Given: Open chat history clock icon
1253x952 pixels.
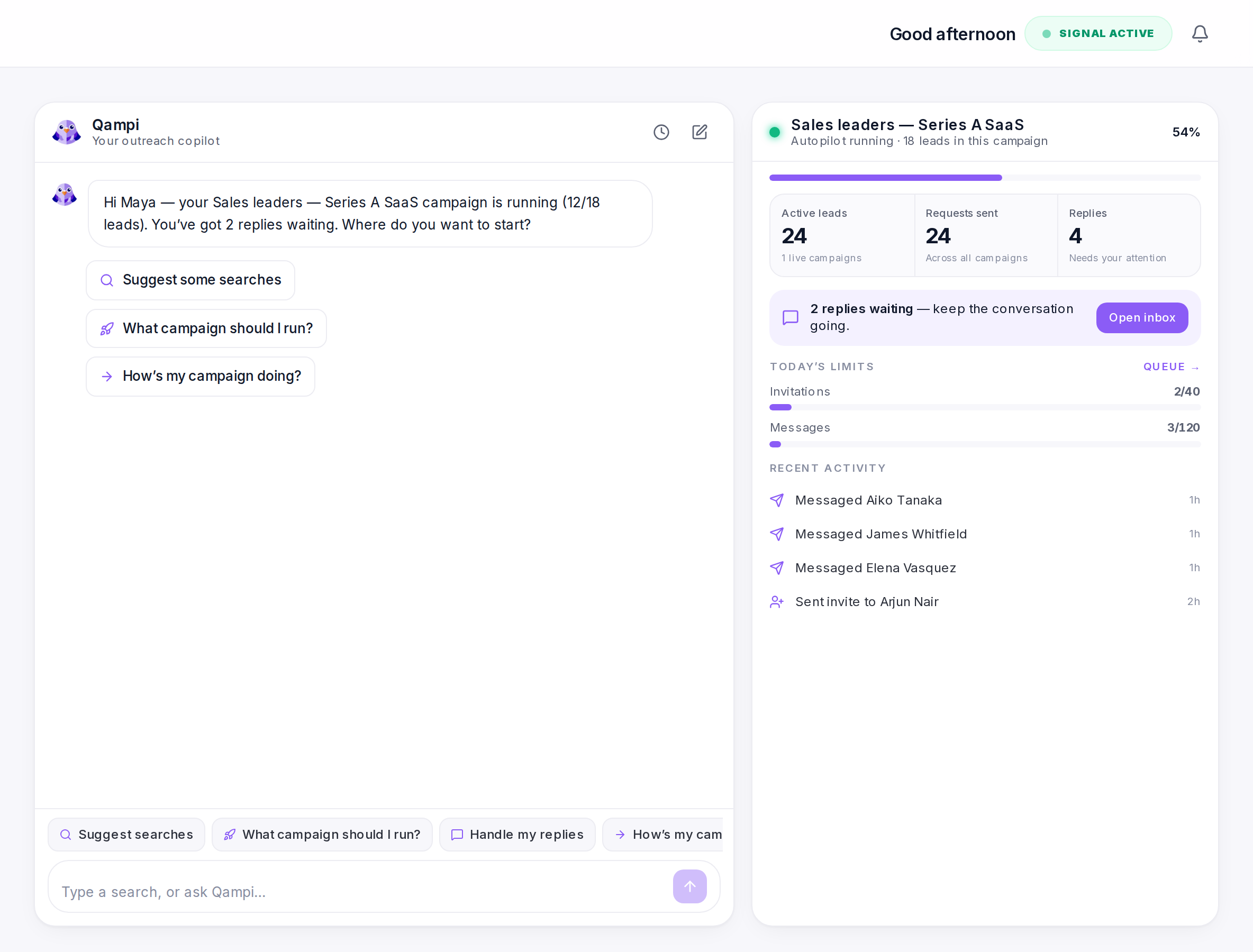Looking at the screenshot, I should (661, 132).
